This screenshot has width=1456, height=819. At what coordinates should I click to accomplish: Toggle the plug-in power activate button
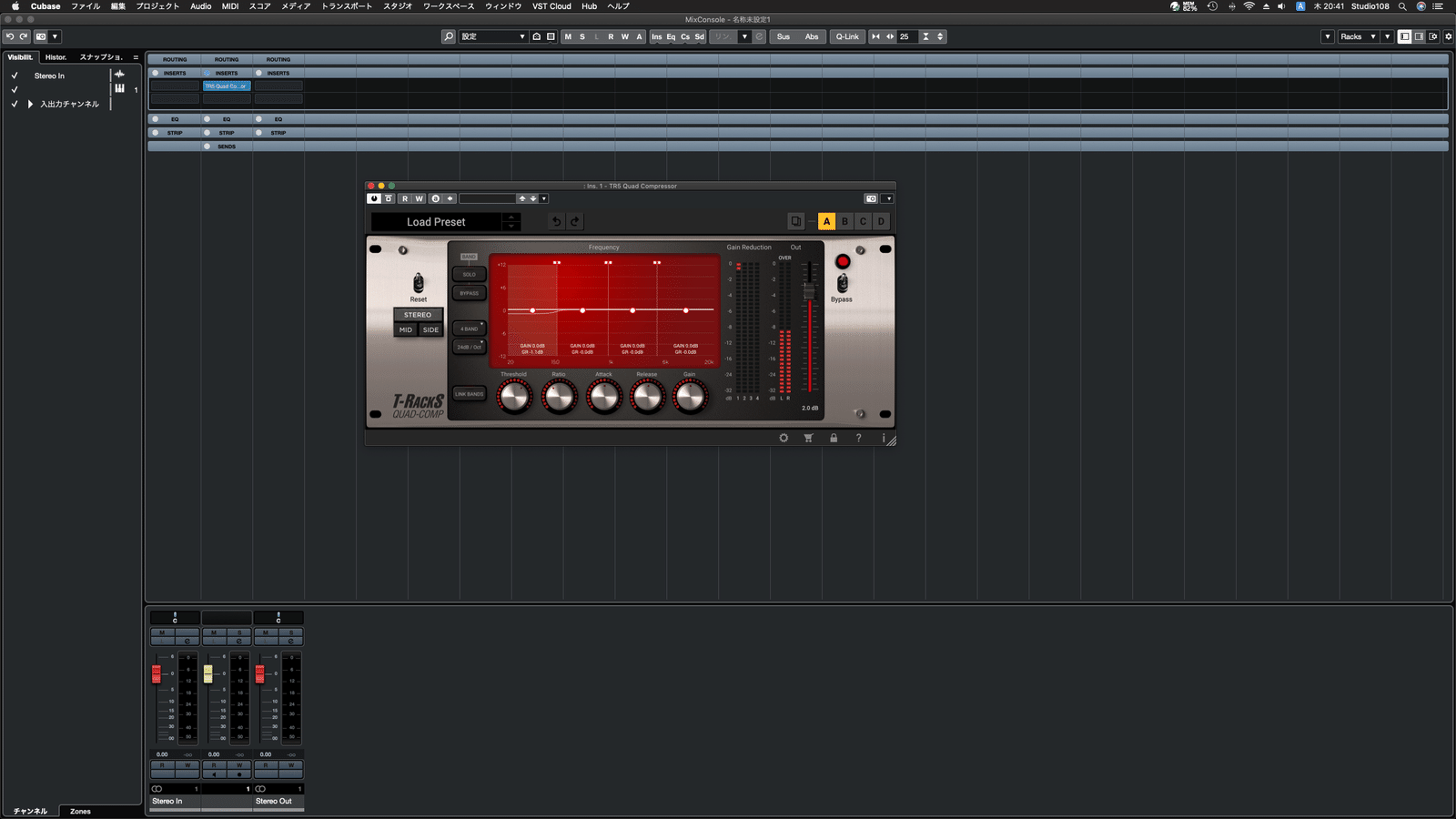click(374, 198)
